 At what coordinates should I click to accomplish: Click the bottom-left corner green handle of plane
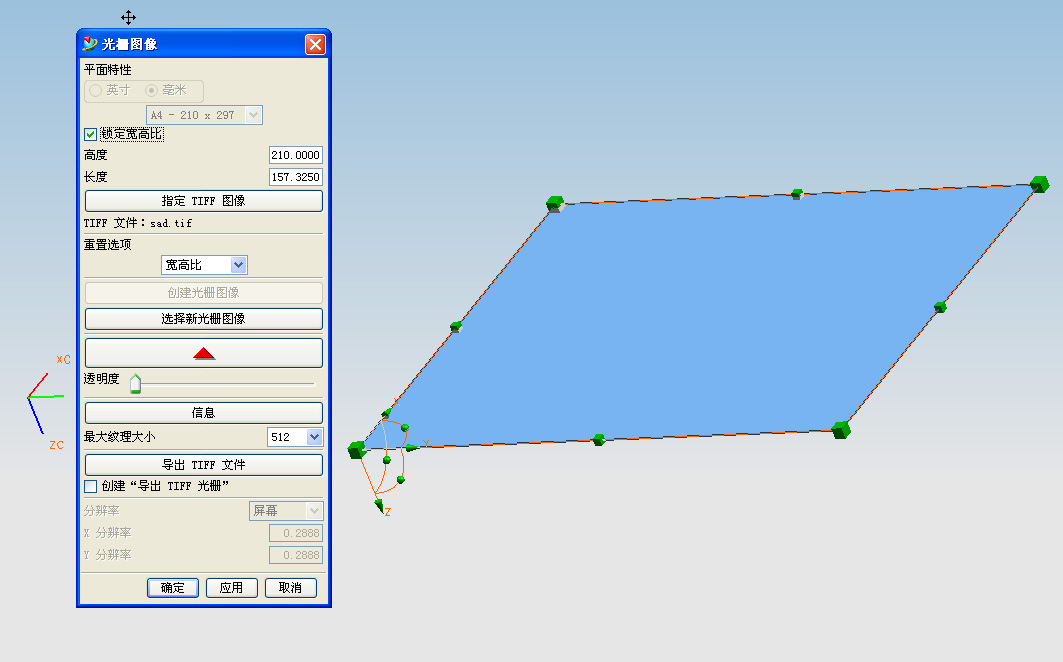tap(357, 450)
